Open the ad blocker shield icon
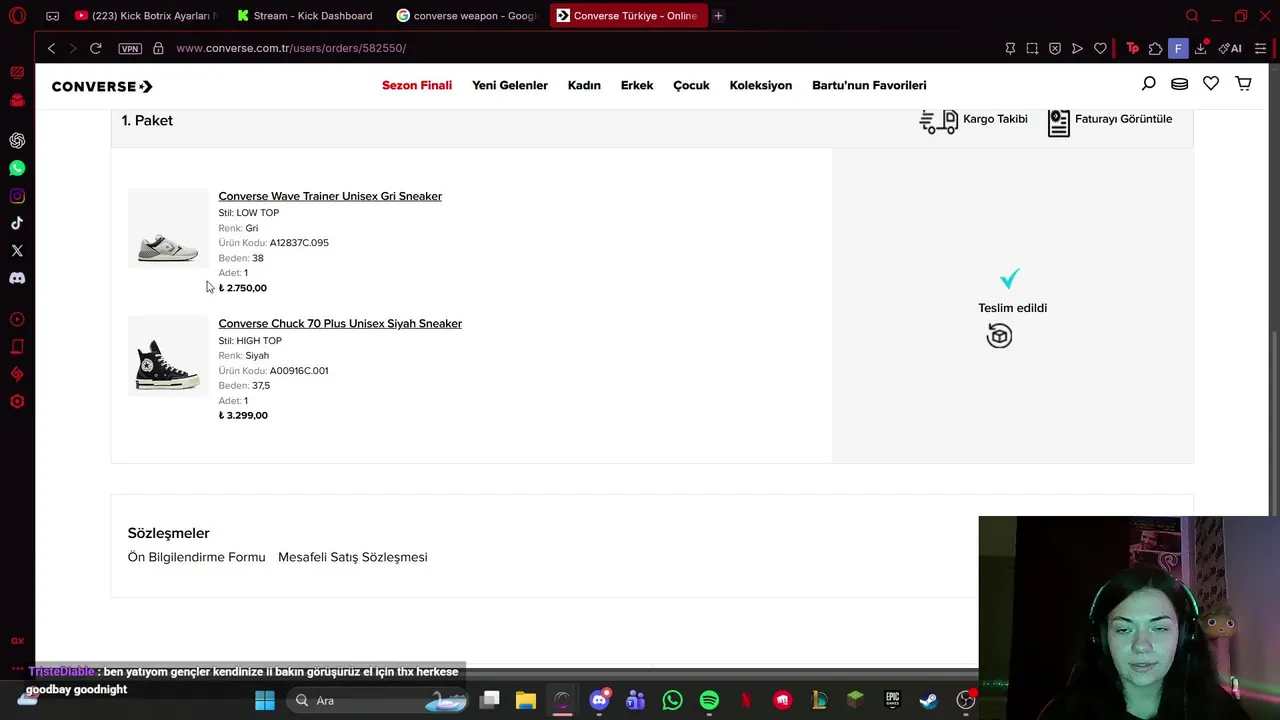 coord(1055,48)
